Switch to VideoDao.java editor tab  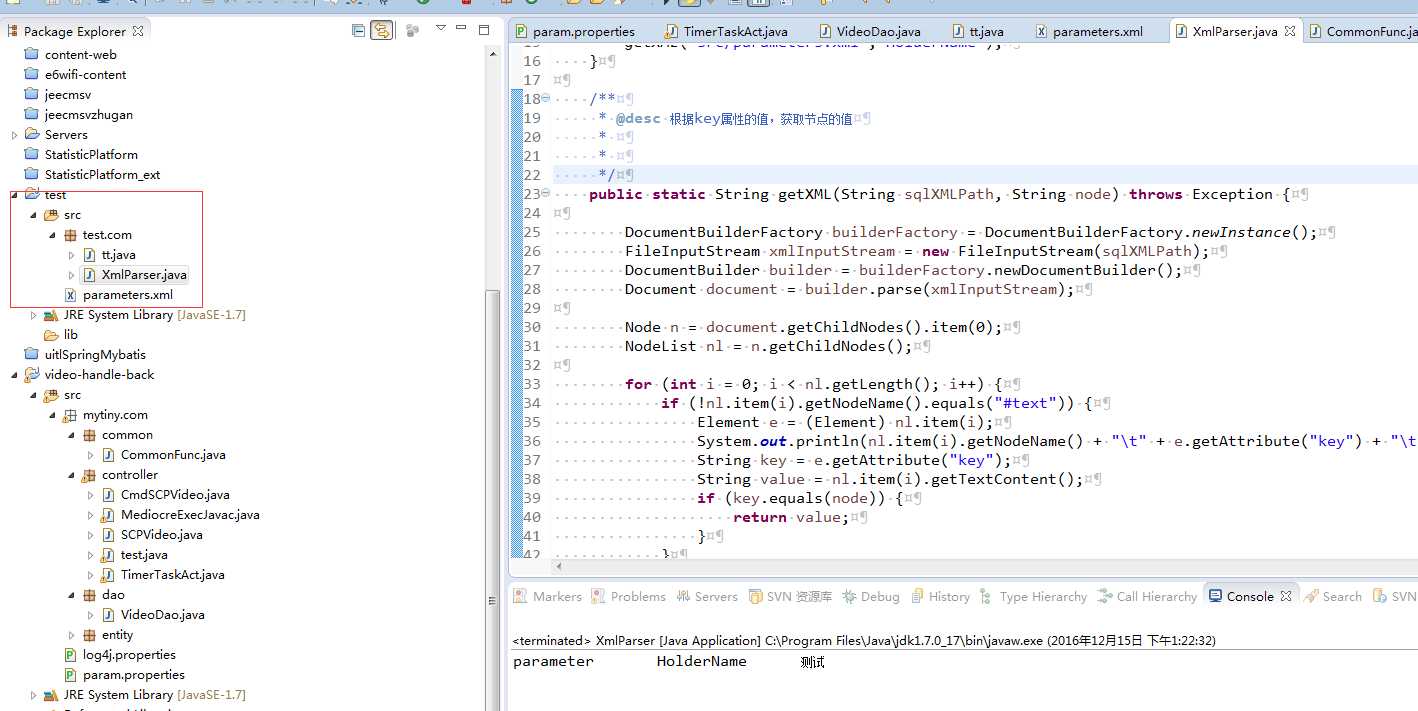point(869,31)
